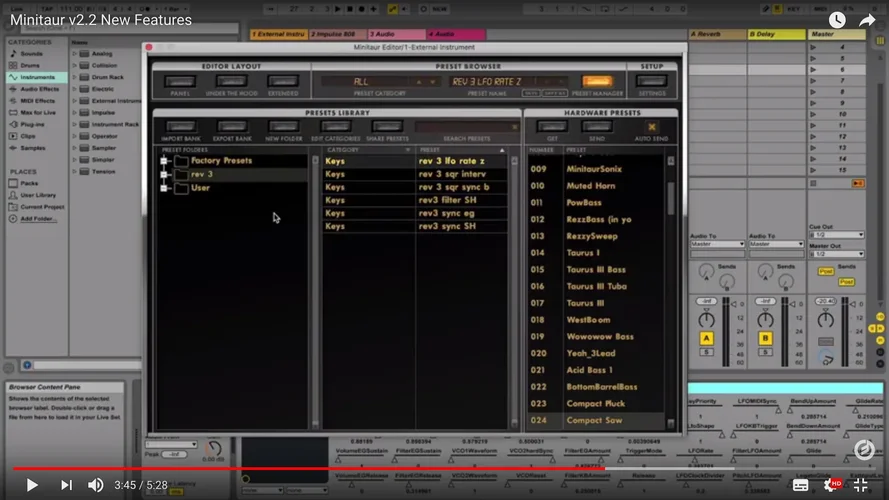
Task: Sort by Category column header
Action: [x=369, y=150]
